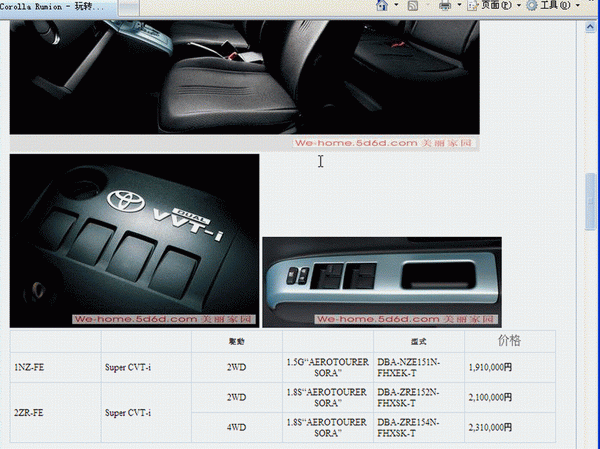
Task: Click the RSS feeds icon
Action: point(412,5)
